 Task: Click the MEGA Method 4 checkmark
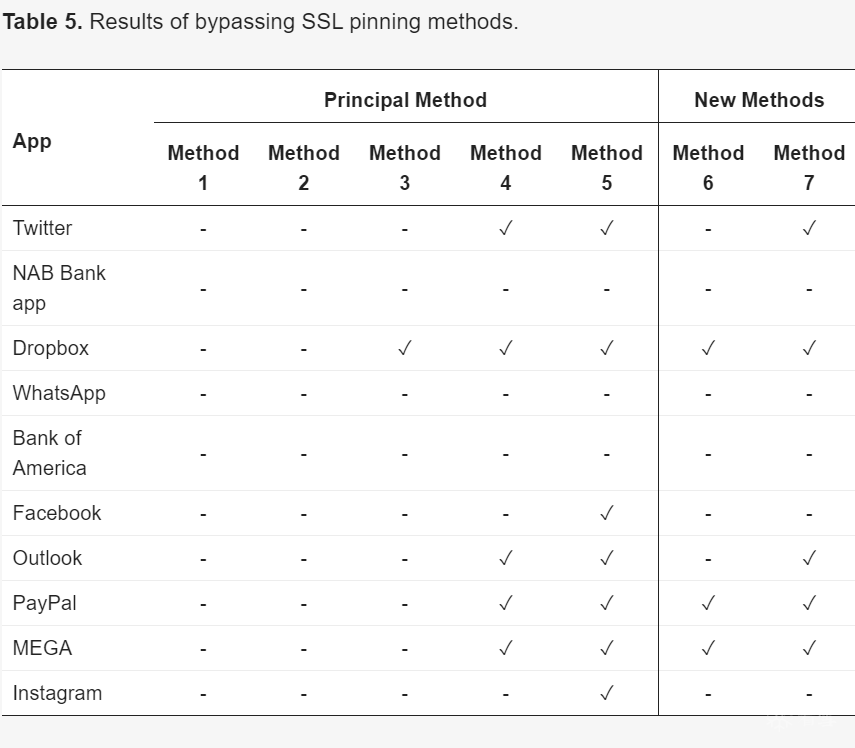pyautogui.click(x=505, y=648)
